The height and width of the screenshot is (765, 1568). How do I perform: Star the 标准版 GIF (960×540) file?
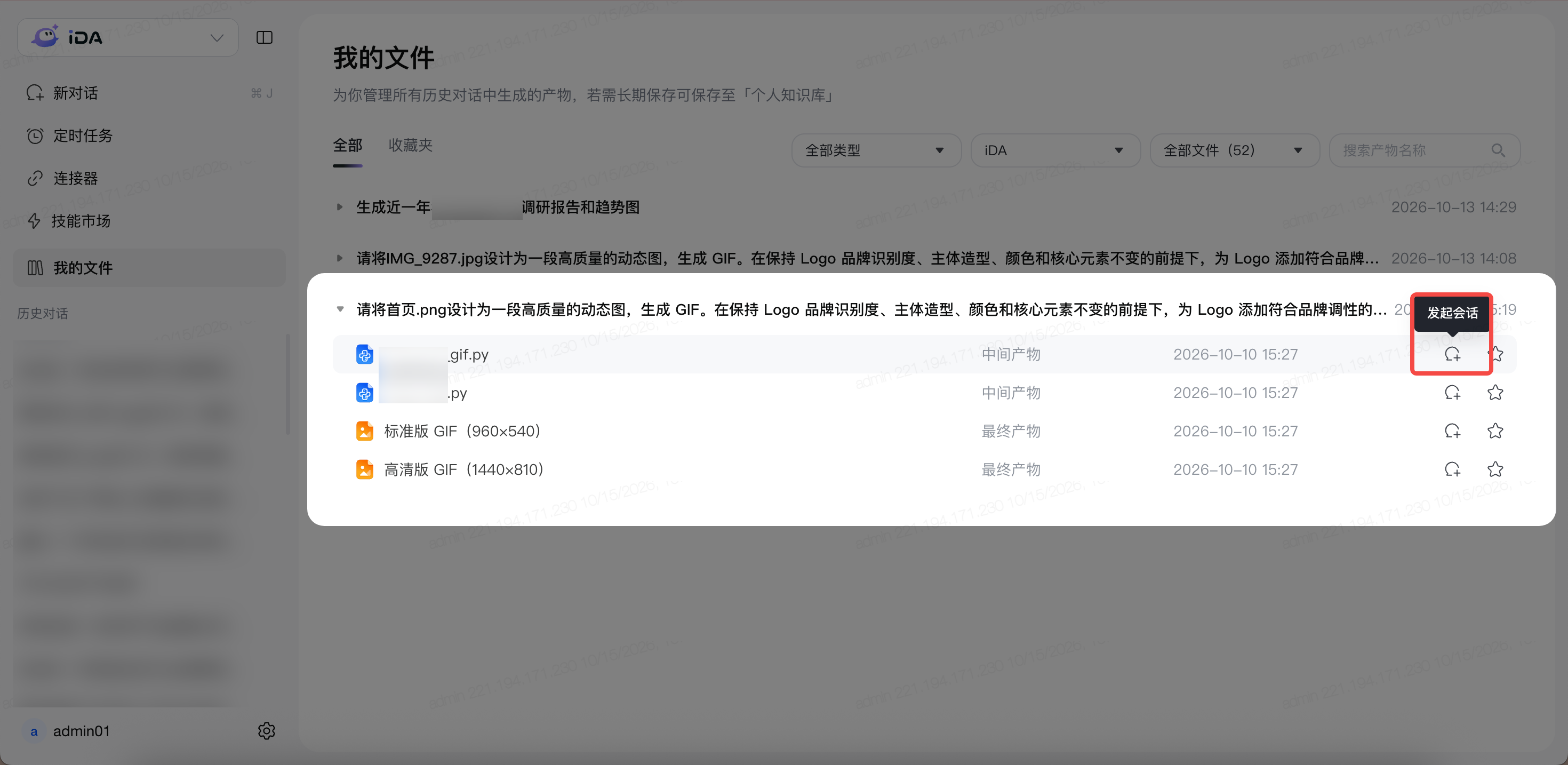pos(1495,431)
